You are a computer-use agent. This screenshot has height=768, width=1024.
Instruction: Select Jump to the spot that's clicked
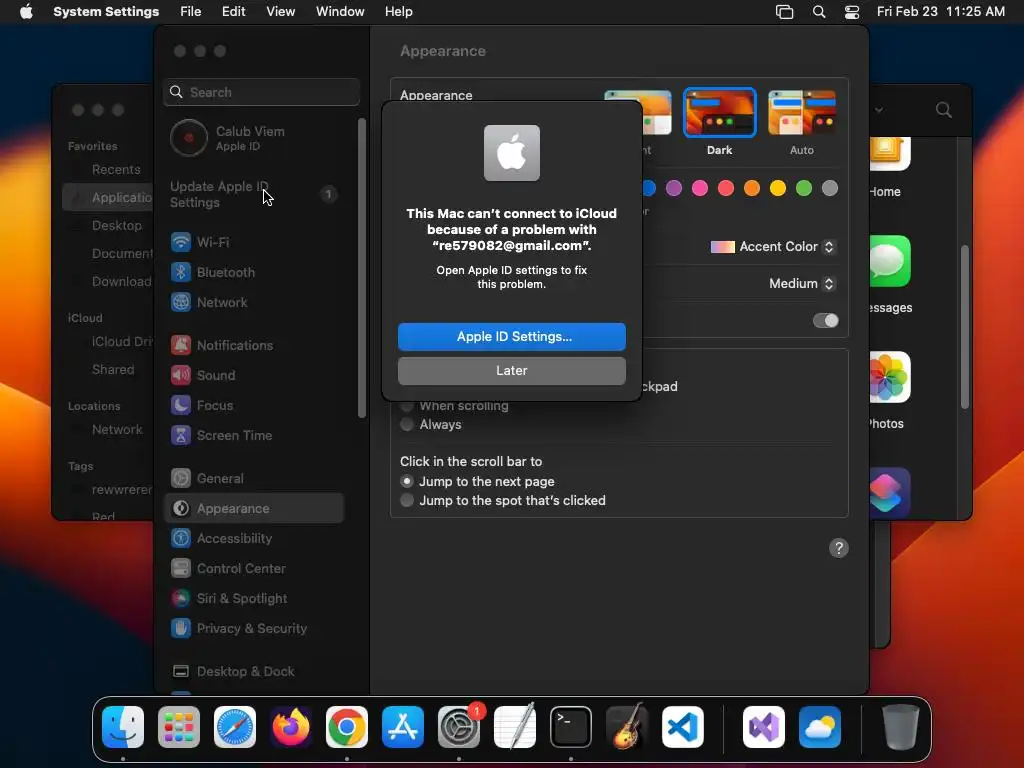pyautogui.click(x=407, y=500)
